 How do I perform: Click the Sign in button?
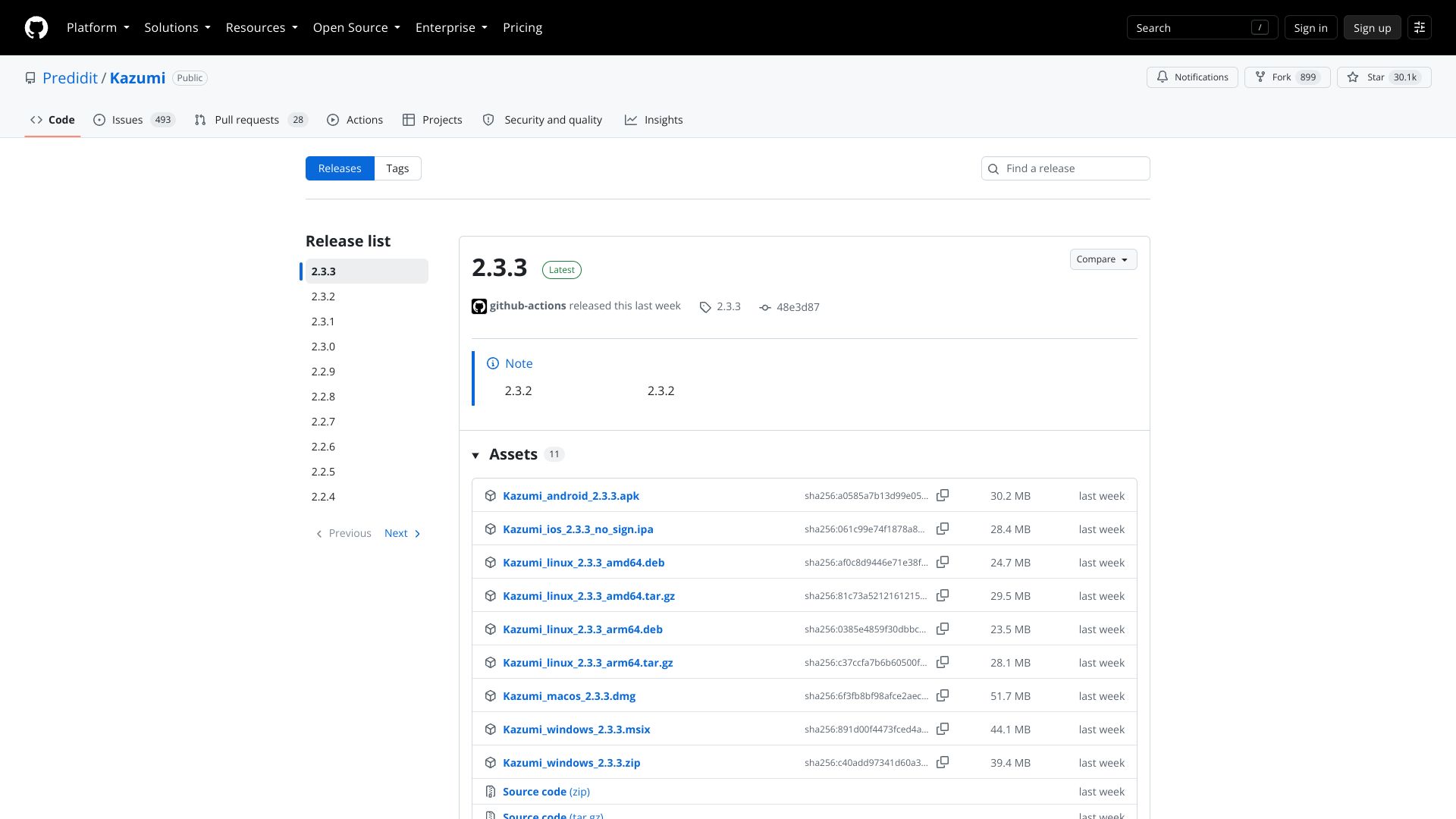pyautogui.click(x=1310, y=27)
